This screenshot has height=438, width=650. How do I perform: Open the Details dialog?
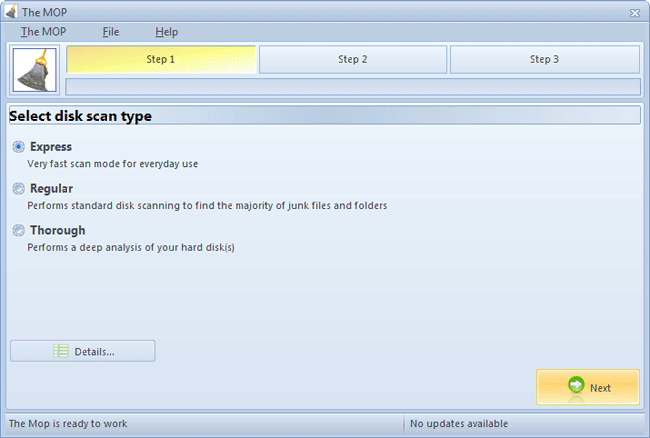(x=83, y=351)
